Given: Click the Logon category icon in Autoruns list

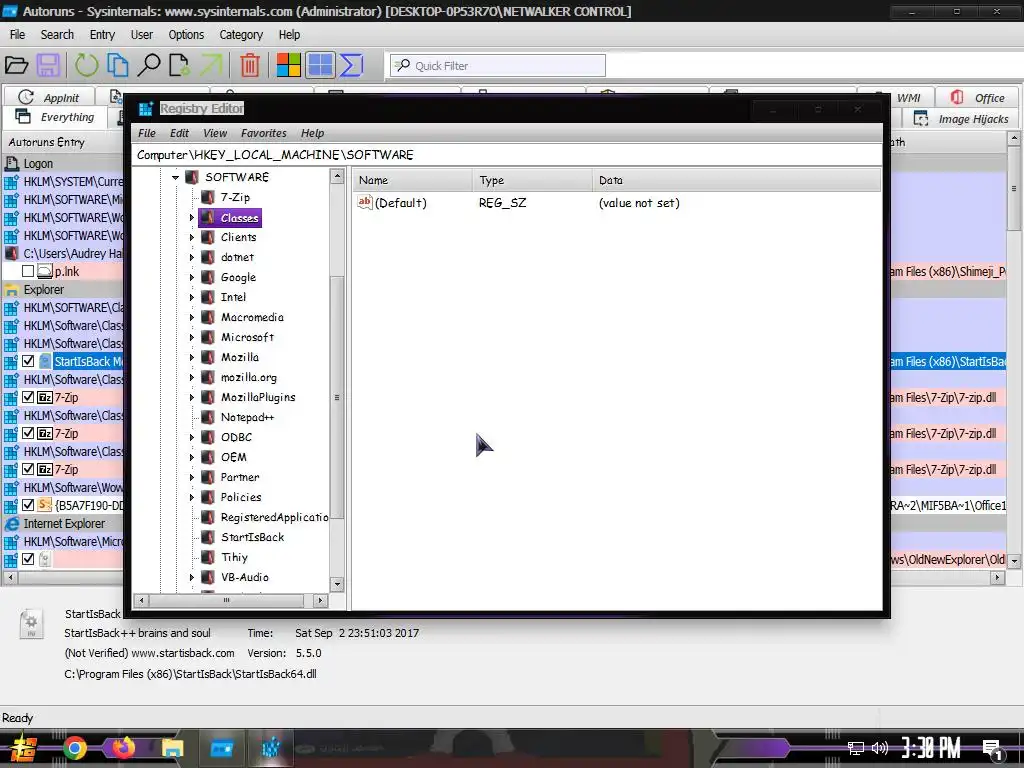Looking at the screenshot, I should (x=12, y=163).
